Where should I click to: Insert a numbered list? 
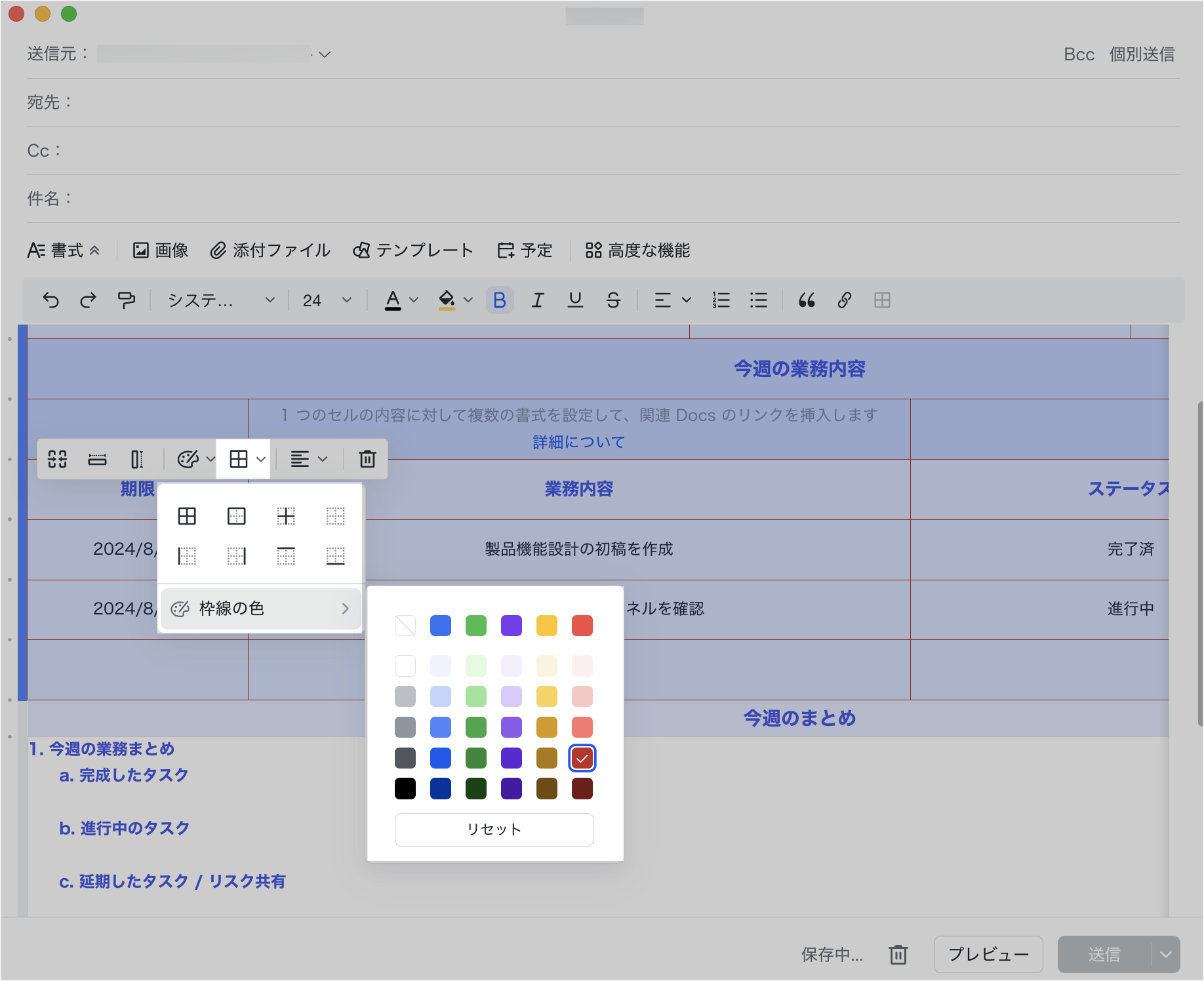point(721,300)
